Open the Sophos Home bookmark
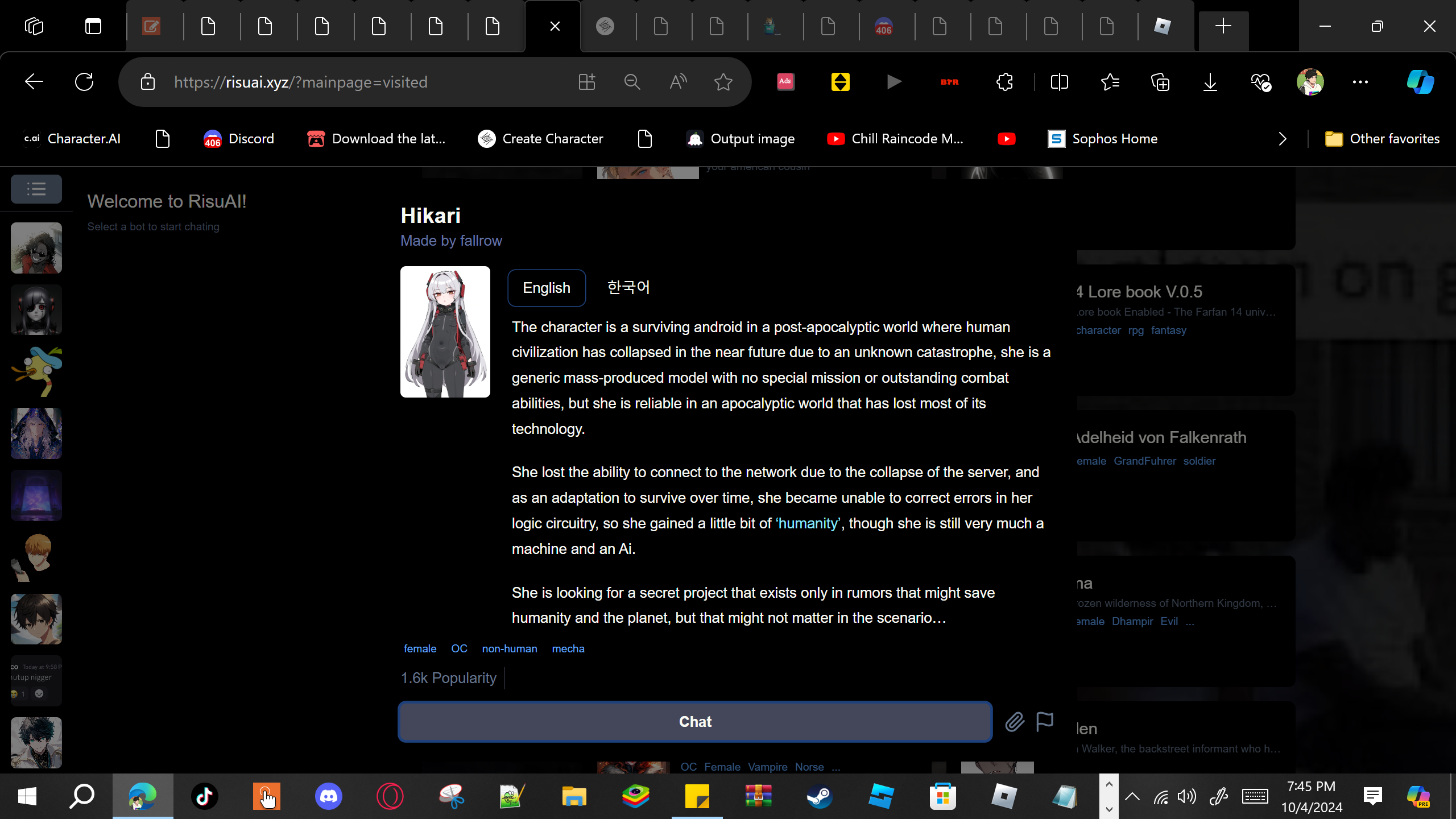Screen dimensions: 1456x819 (x=1102, y=139)
